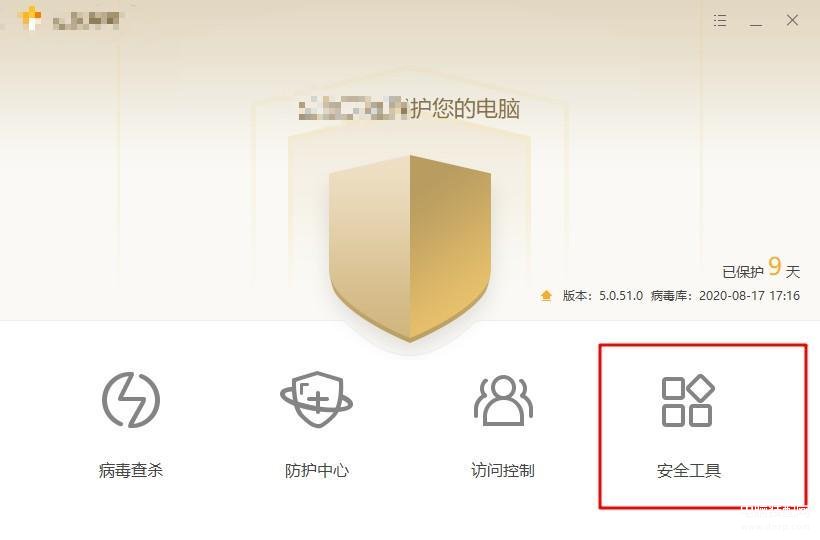Select the 访问控制 label

[x=503, y=470]
